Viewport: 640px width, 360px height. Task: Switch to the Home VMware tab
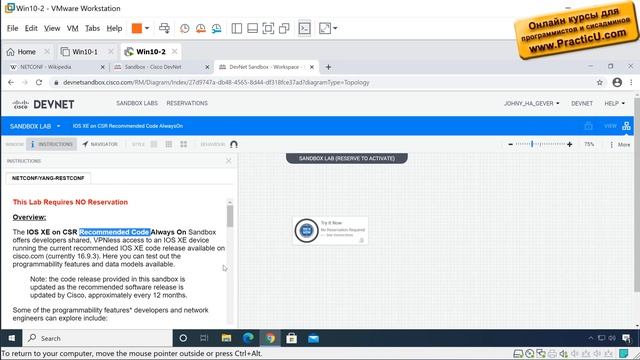[22, 52]
